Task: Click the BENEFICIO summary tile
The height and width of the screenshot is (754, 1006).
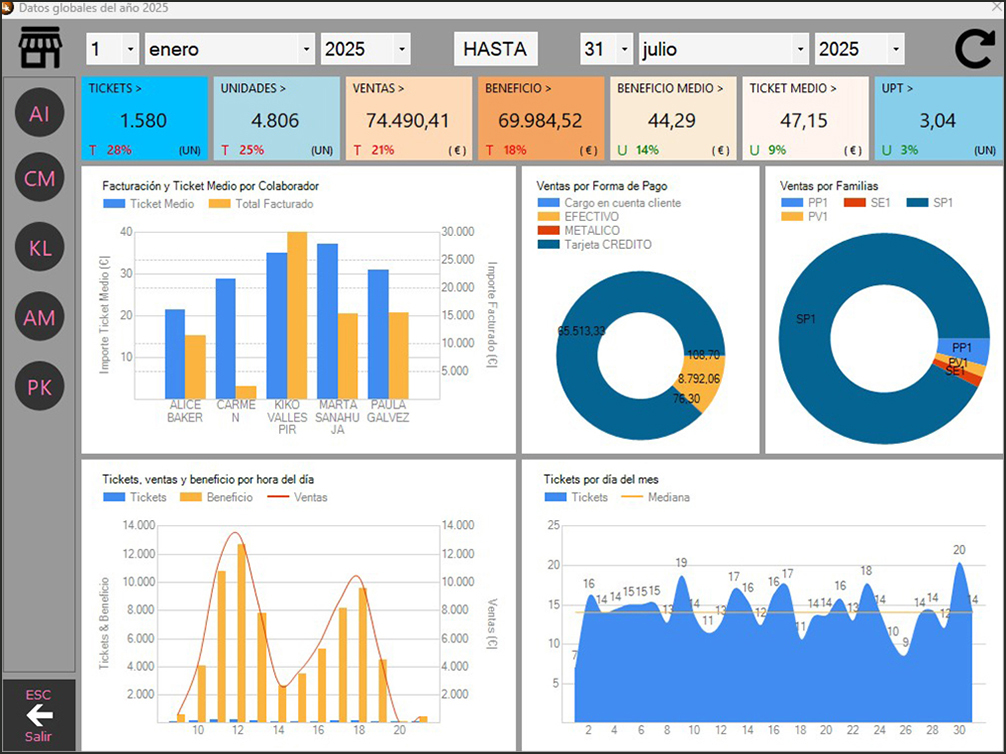Action: [540, 119]
